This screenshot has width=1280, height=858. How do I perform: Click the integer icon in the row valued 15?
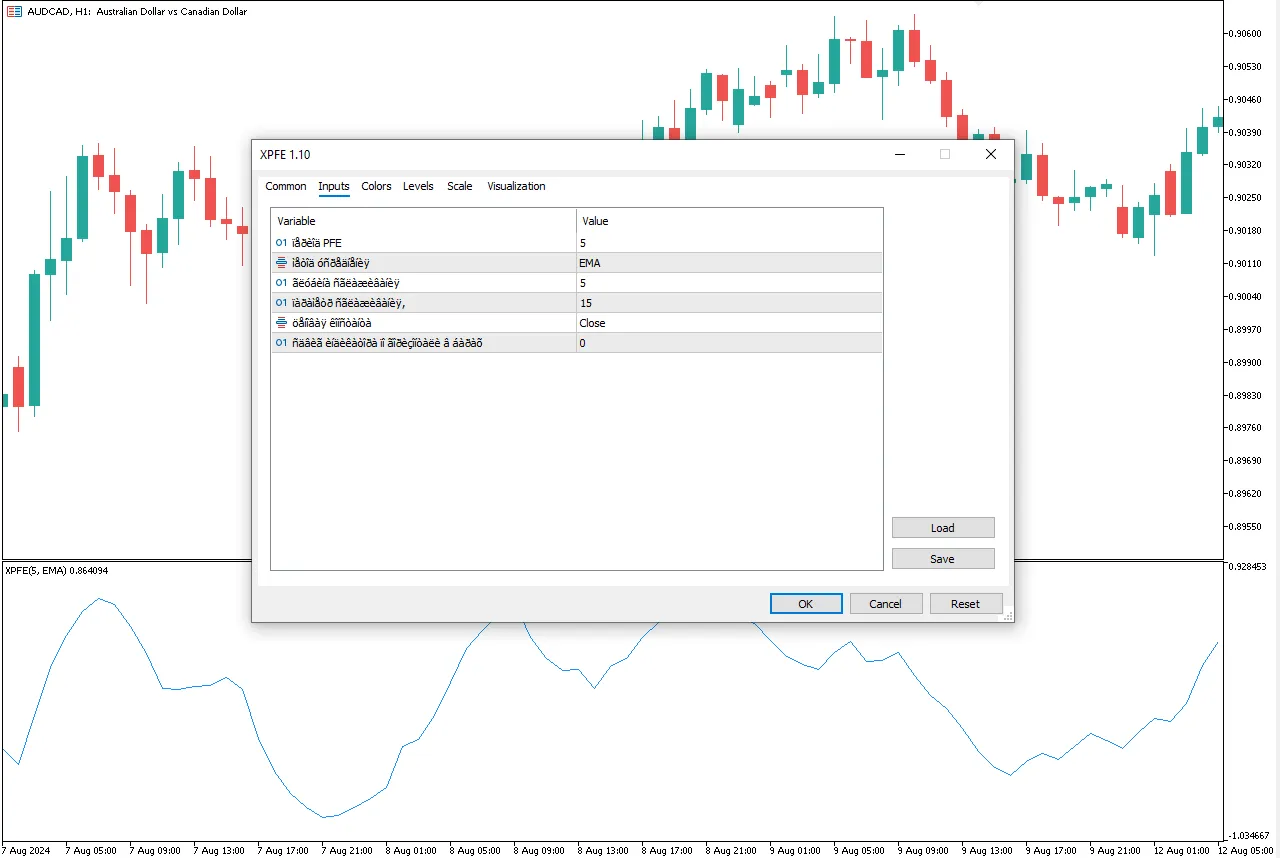pos(281,303)
